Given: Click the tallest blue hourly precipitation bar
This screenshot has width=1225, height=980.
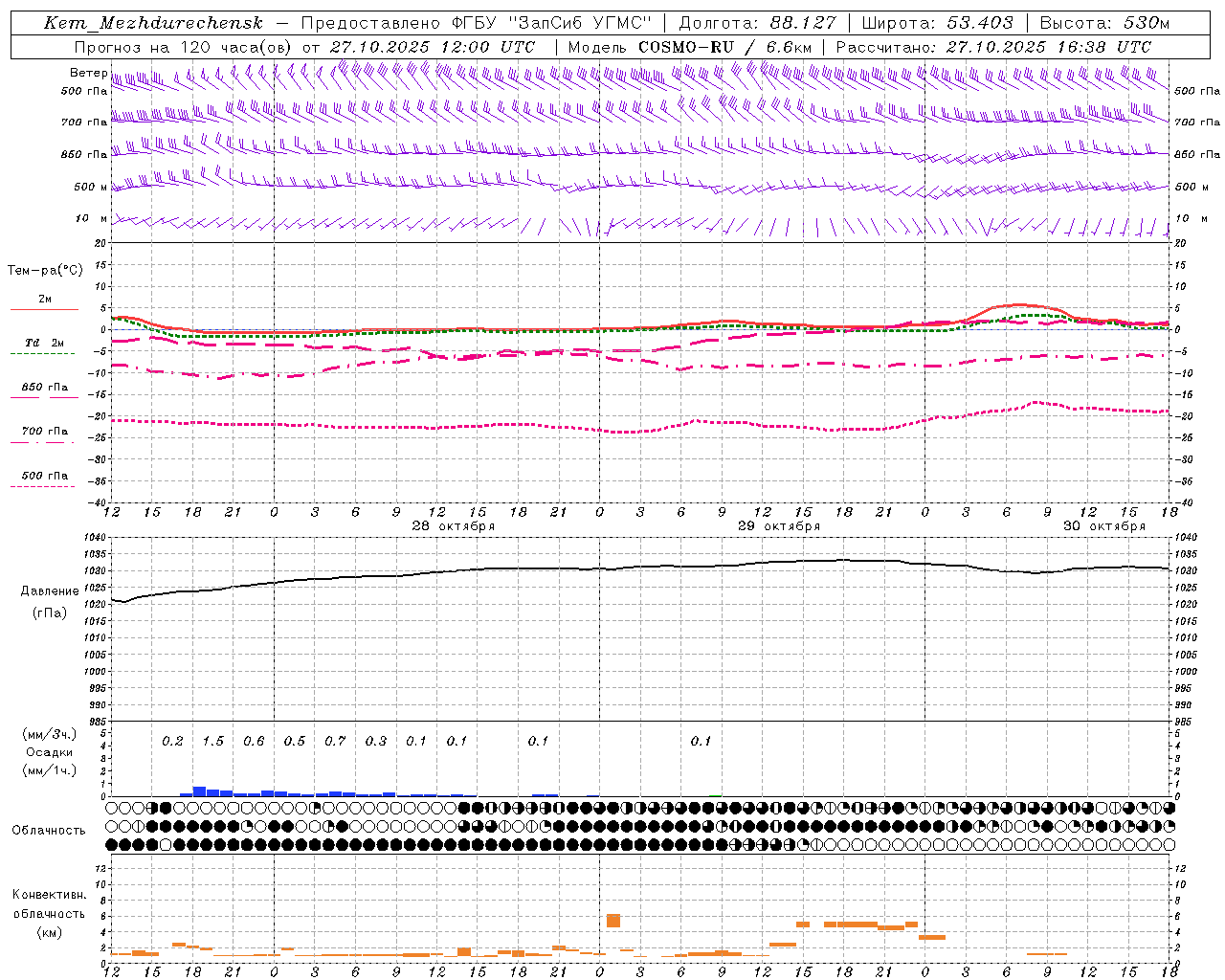Looking at the screenshot, I should click(x=199, y=791).
